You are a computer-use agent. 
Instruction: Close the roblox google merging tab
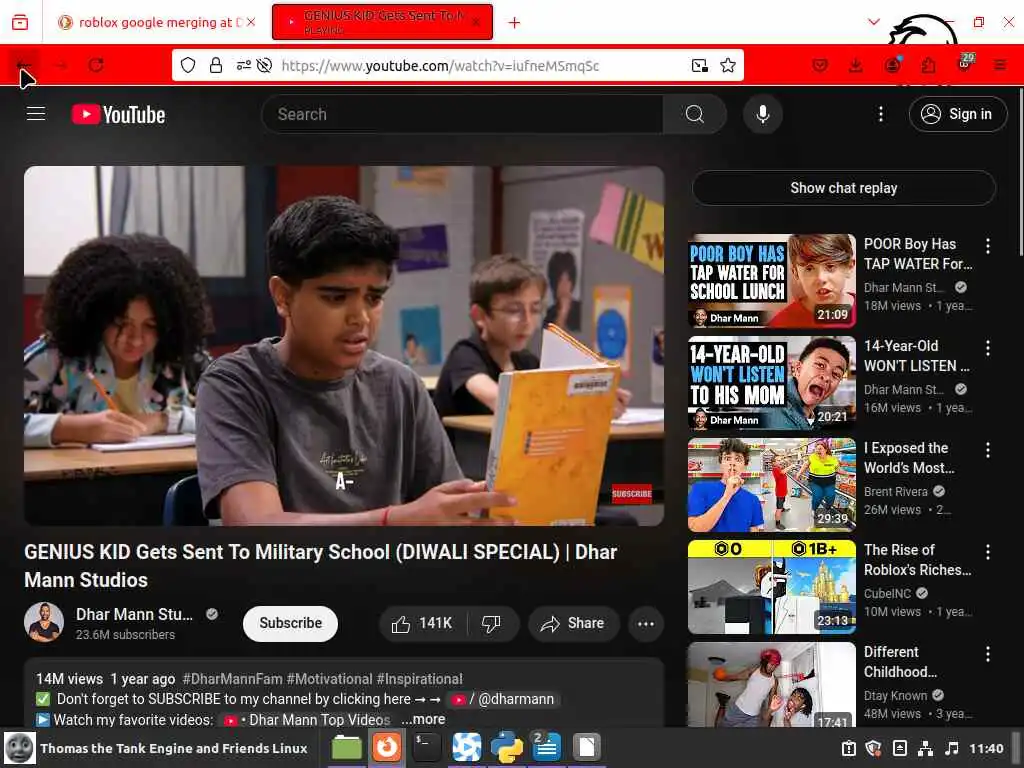[251, 22]
